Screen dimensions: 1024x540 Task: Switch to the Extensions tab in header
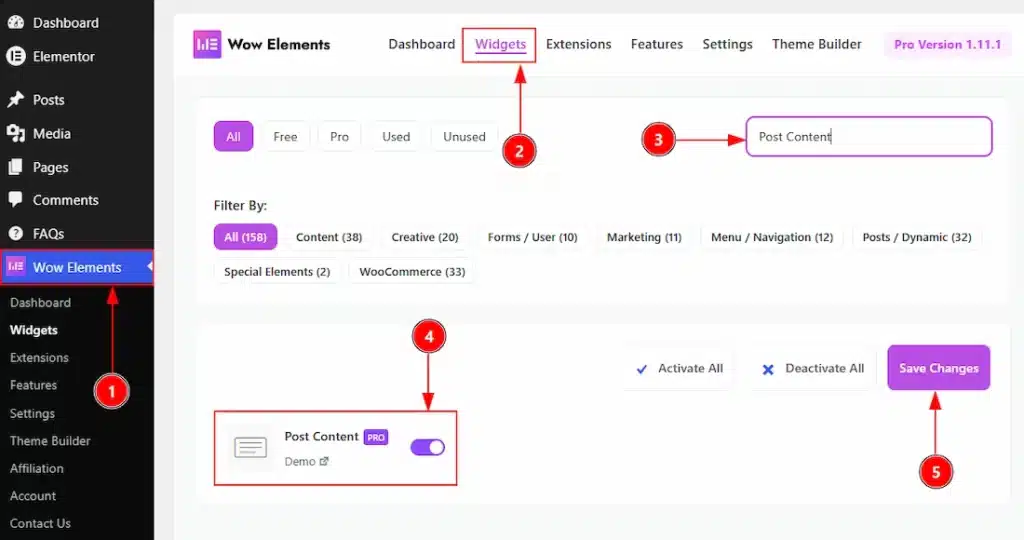[579, 44]
